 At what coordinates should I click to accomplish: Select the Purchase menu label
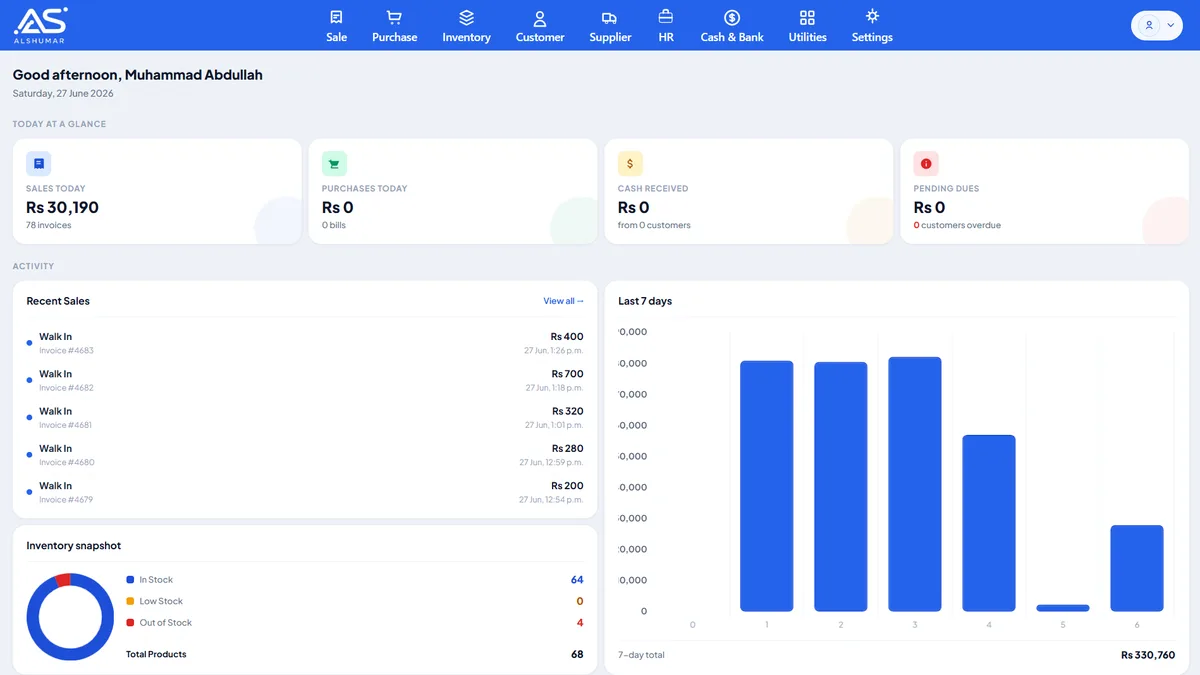(394, 37)
